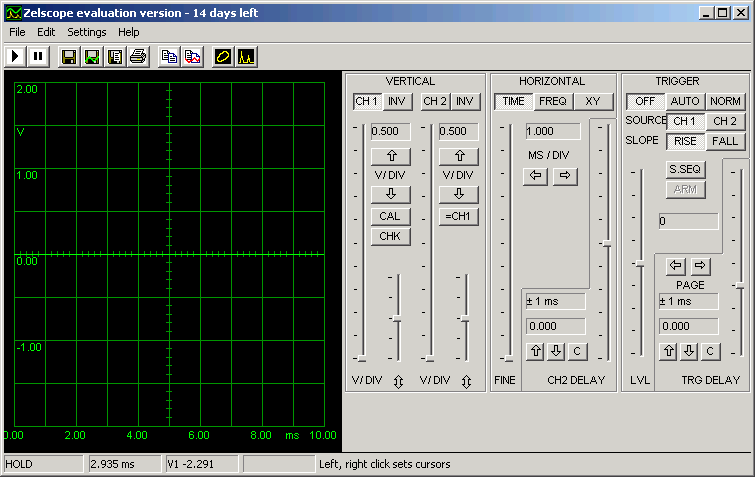Click the CH 2 vertical position slider handle
The width and height of the screenshot is (755, 477).
(x=466, y=319)
